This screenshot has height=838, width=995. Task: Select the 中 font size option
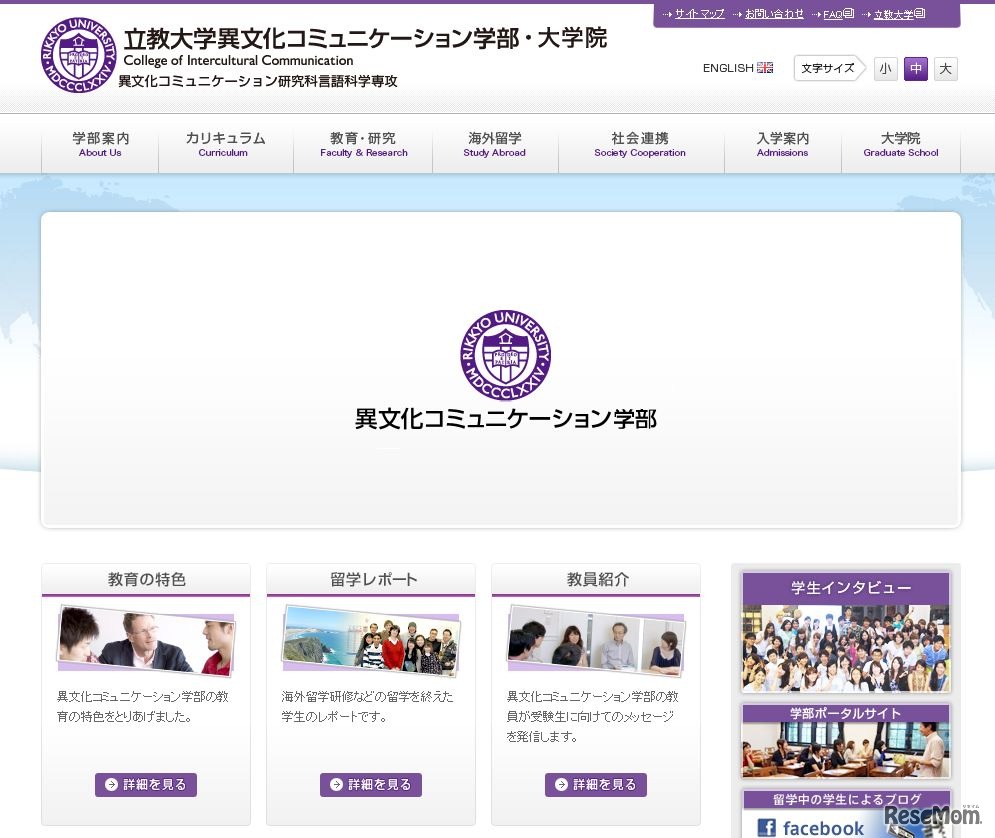click(915, 68)
